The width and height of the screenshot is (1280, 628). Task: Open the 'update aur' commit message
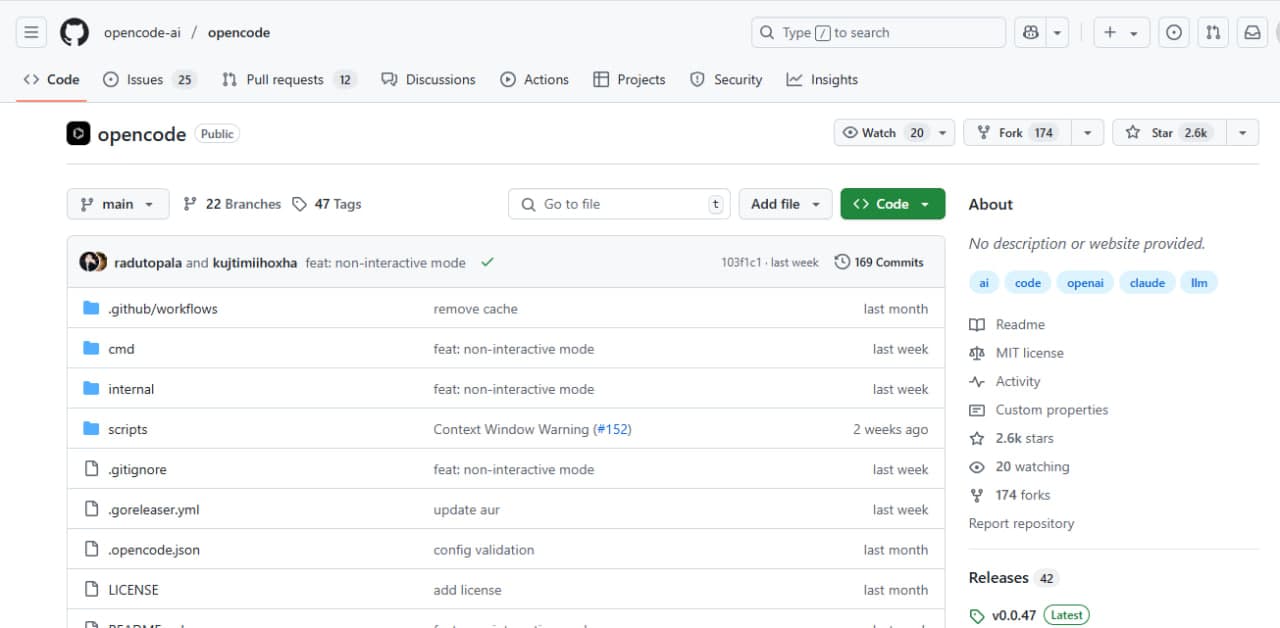coord(466,509)
